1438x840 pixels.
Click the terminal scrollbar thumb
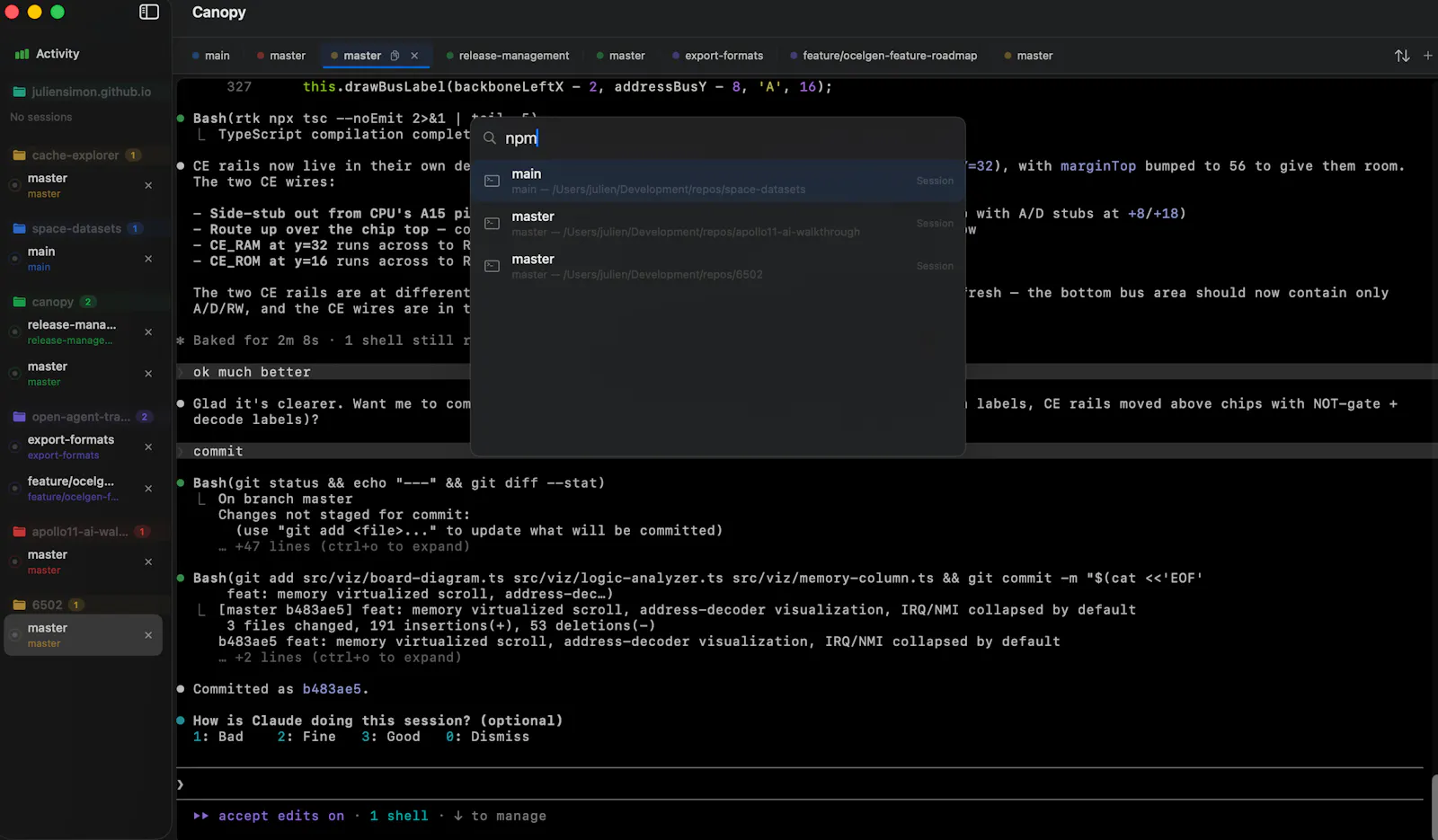tap(1434, 807)
